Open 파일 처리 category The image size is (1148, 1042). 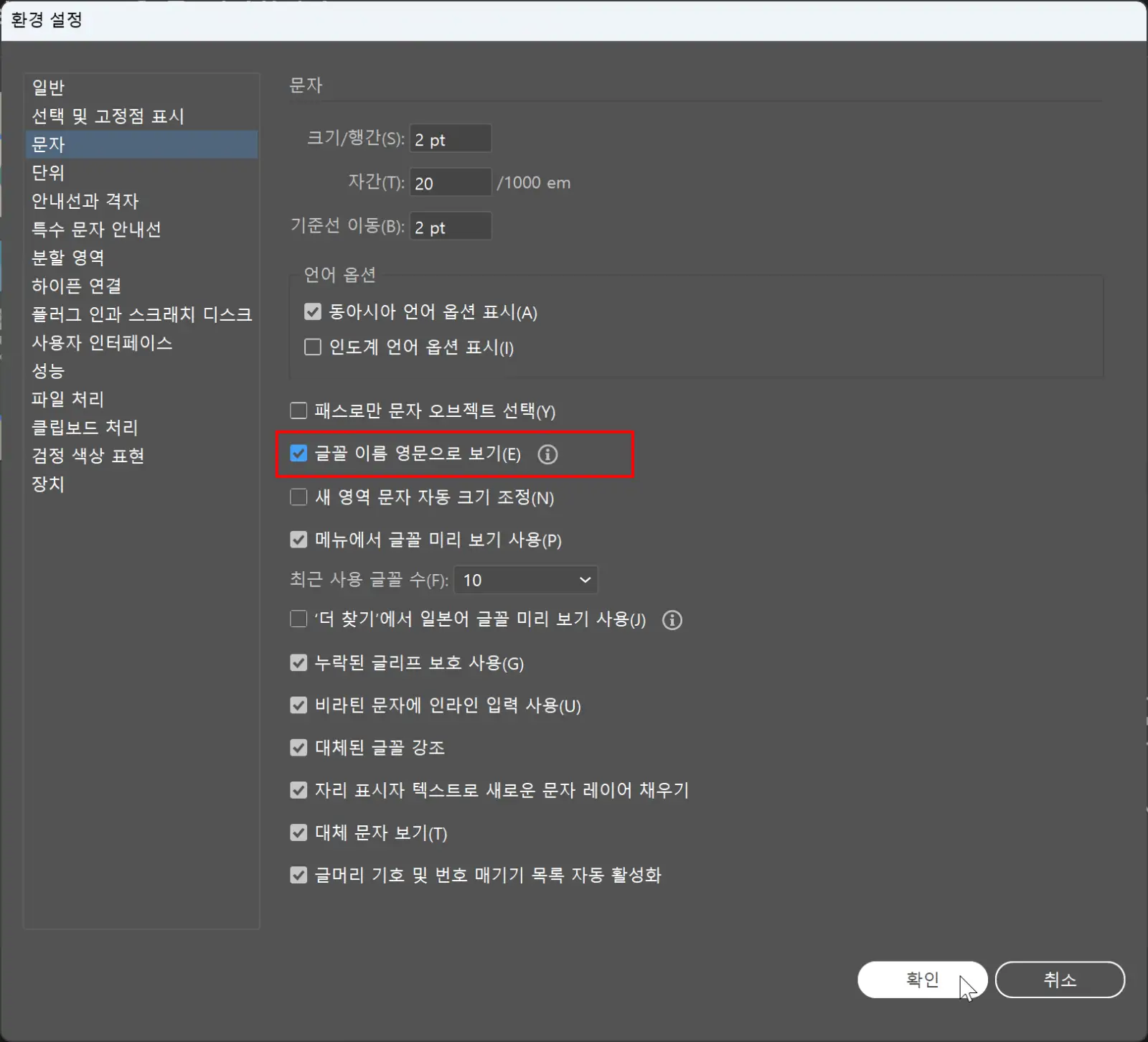point(141,399)
